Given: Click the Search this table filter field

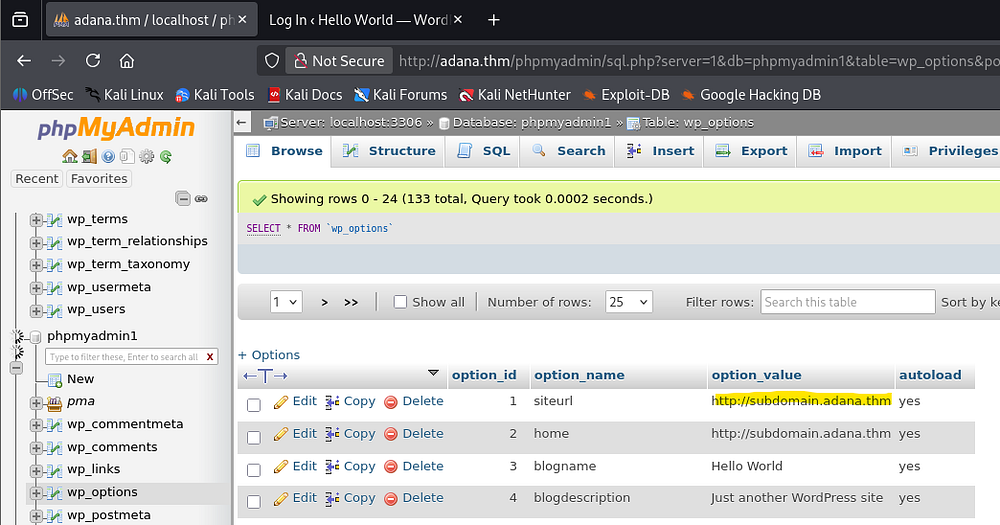Looking at the screenshot, I should pos(846,302).
